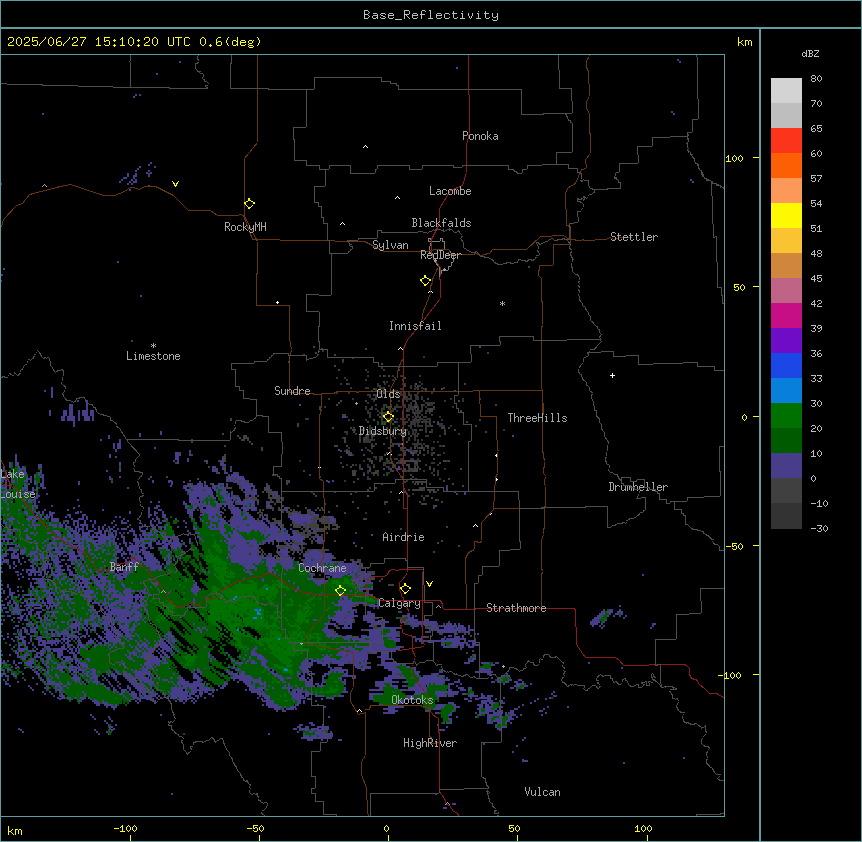Screen dimensions: 862x842
Task: Select the Lacombe city label
Action: point(450,191)
